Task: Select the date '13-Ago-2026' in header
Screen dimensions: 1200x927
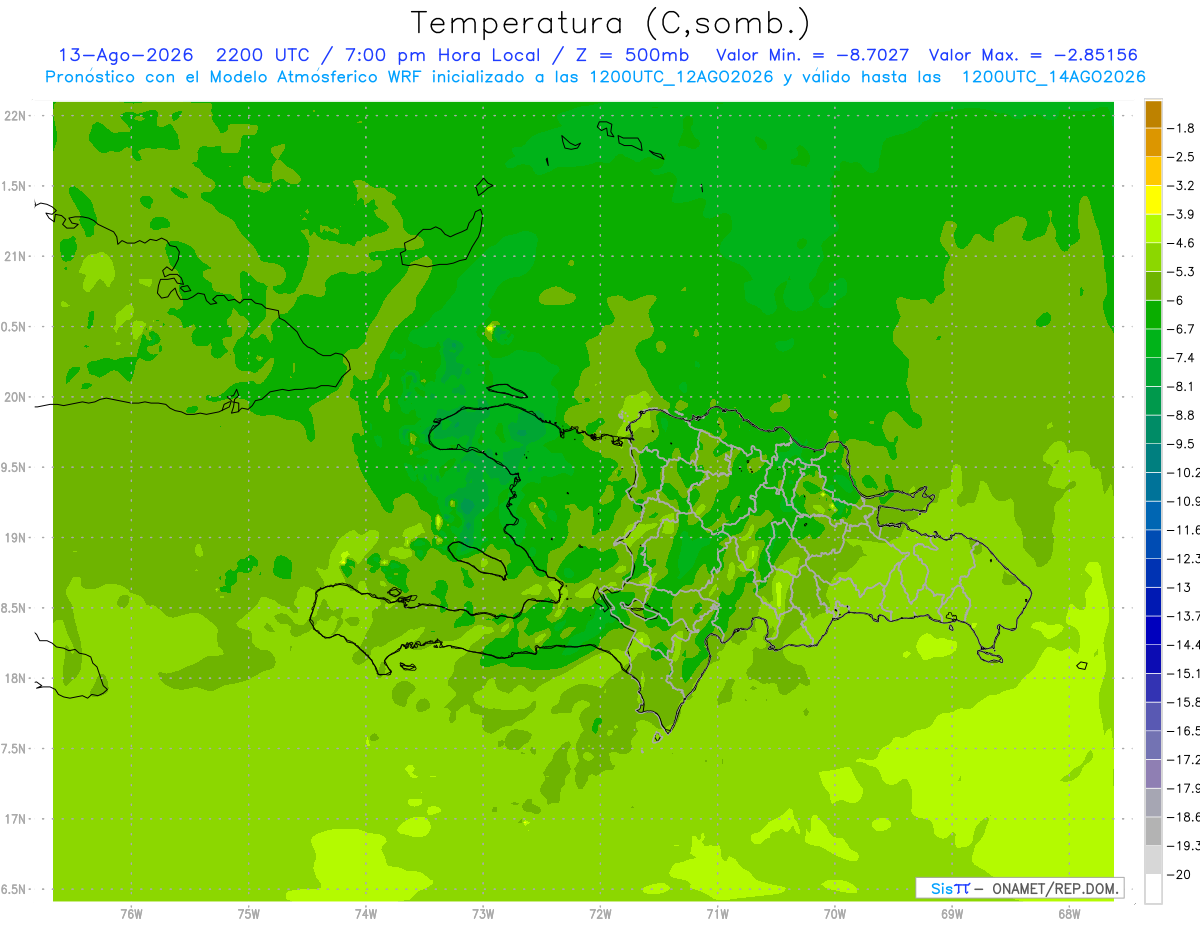Action: tap(126, 55)
